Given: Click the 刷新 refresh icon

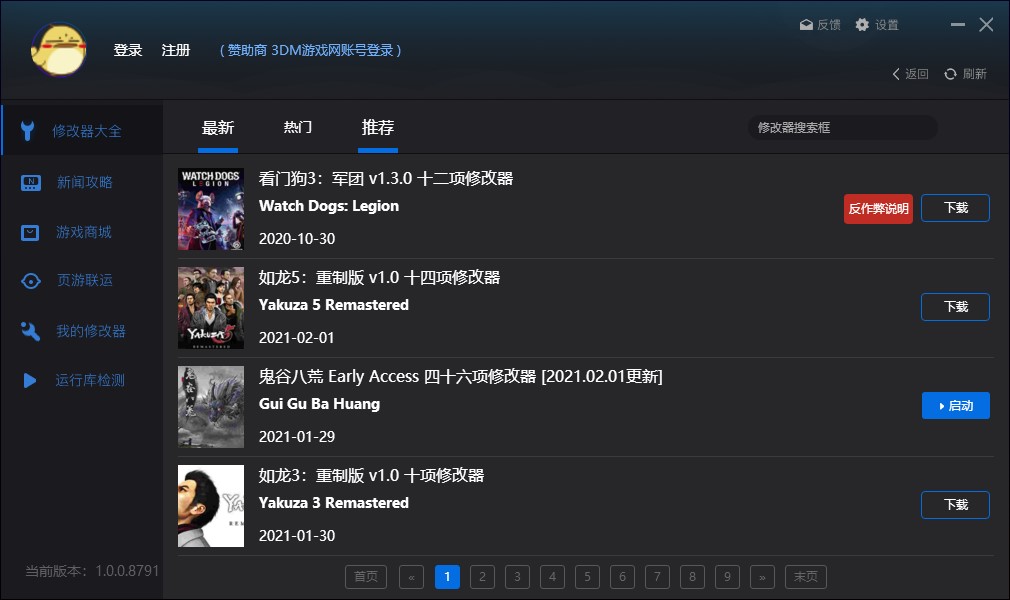Looking at the screenshot, I should click(x=950, y=74).
